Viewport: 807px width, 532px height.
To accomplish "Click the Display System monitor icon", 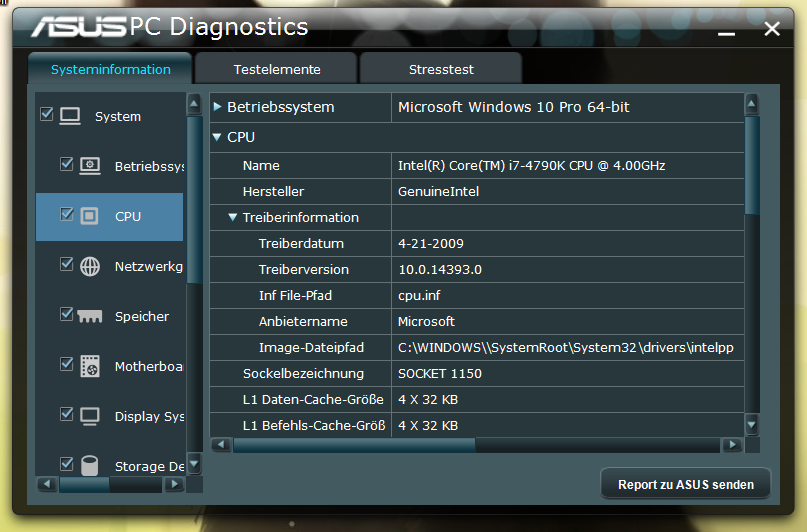I will coord(90,416).
